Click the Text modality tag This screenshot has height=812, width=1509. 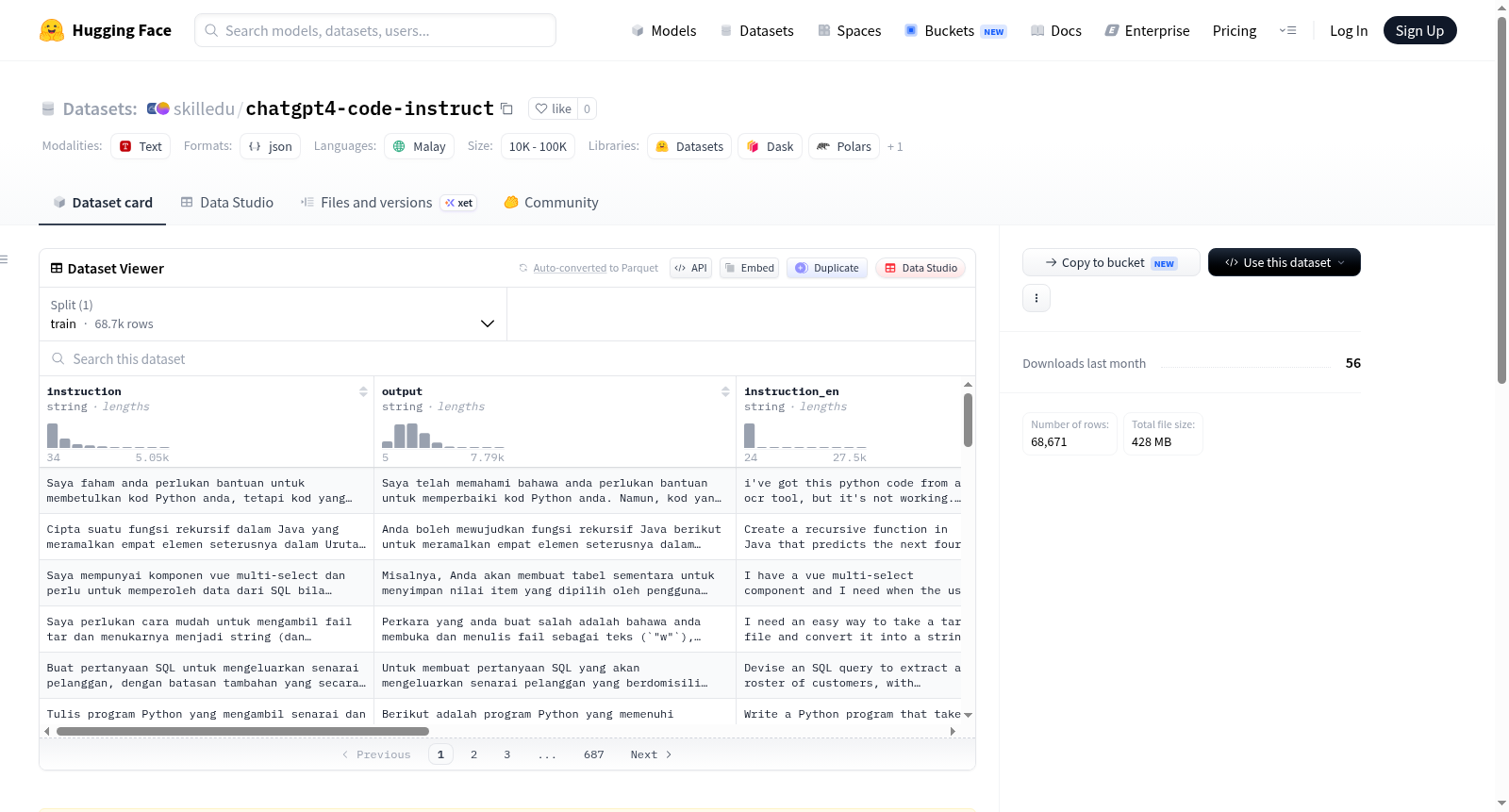click(141, 146)
